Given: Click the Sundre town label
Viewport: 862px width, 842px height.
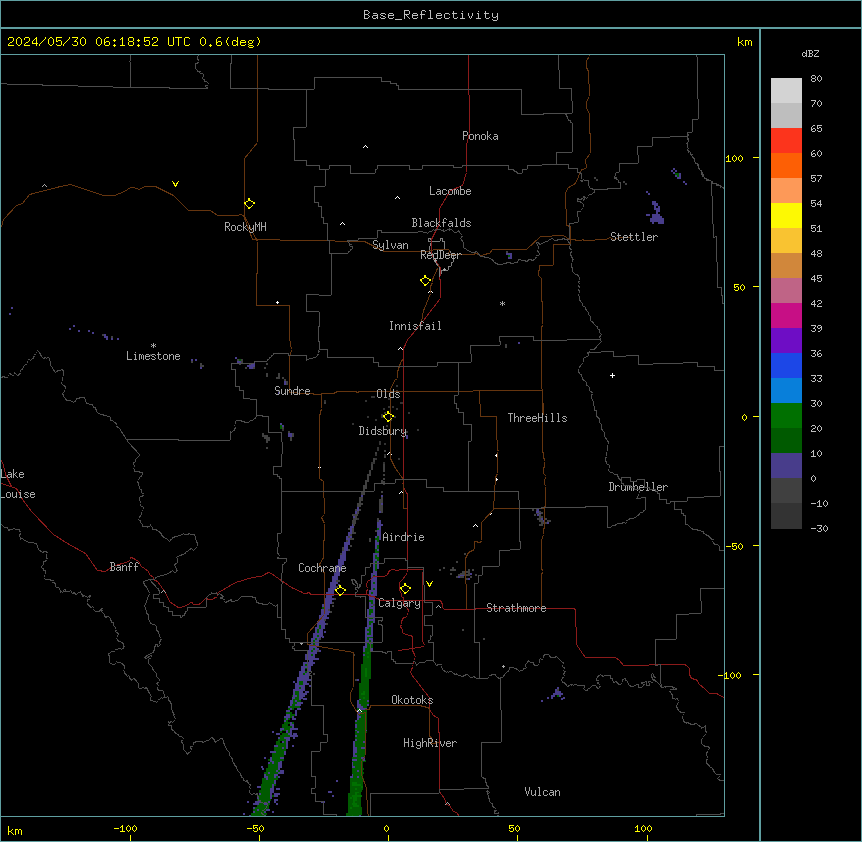Looking at the screenshot, I should 292,391.
